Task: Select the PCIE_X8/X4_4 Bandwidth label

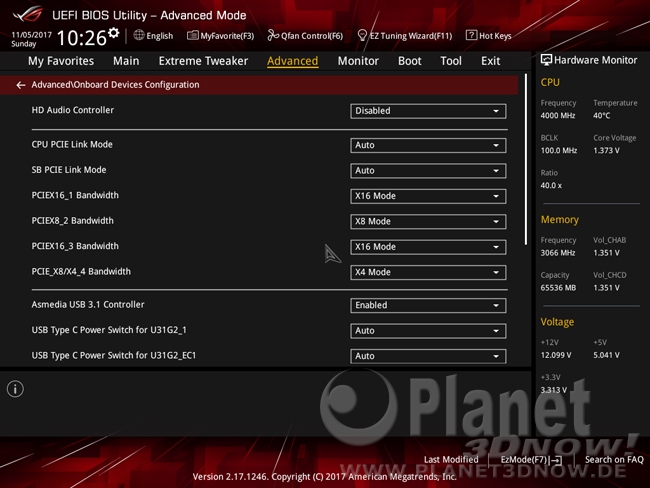Action: pyautogui.click(x=81, y=272)
